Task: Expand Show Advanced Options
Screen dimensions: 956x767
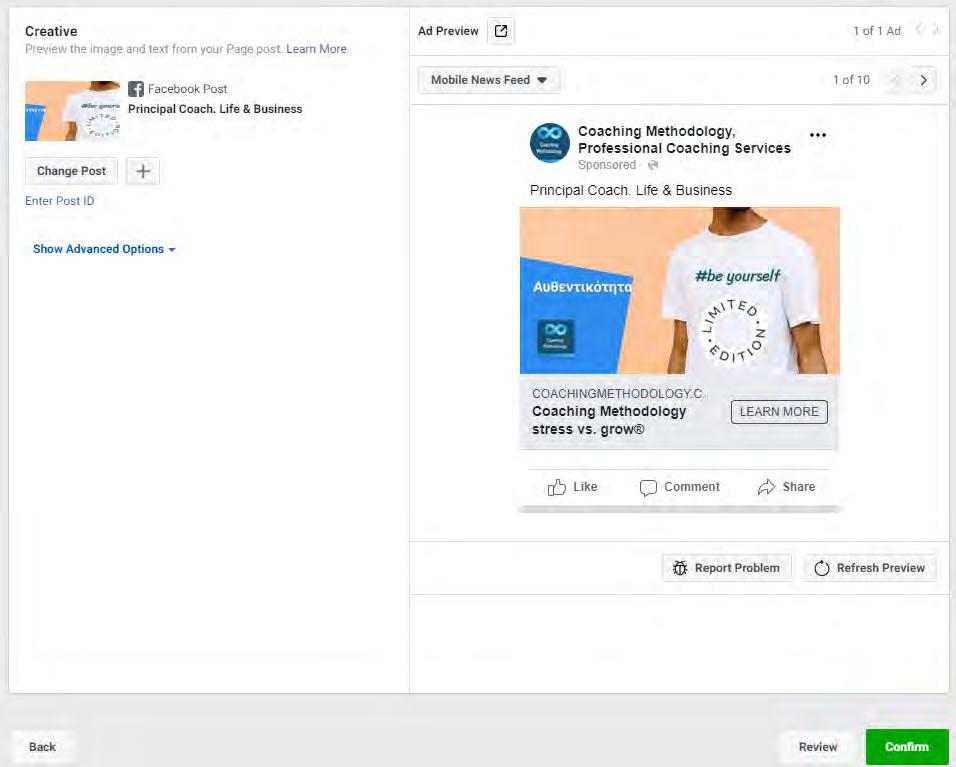Action: coord(104,249)
